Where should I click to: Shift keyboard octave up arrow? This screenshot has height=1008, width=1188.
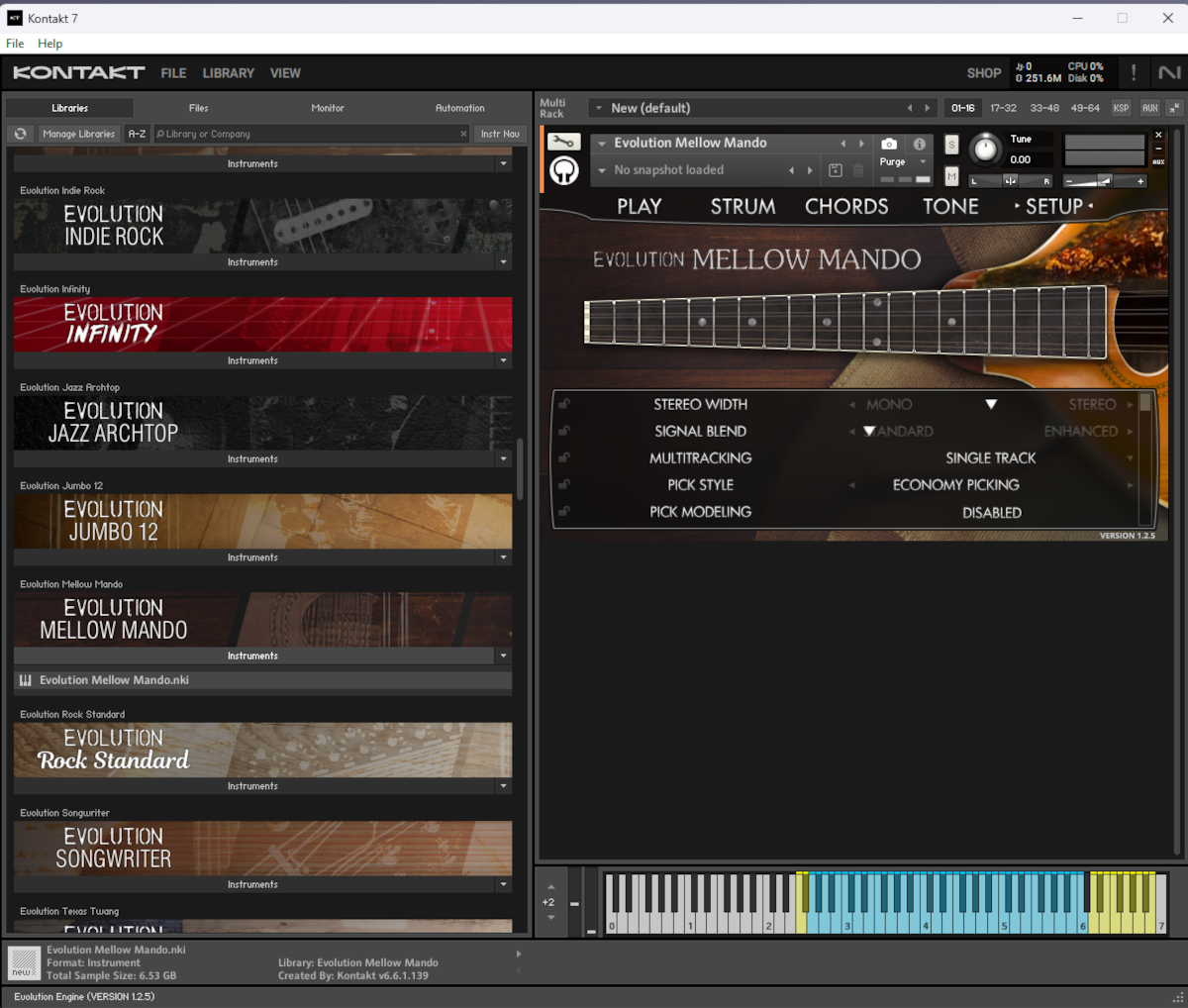point(551,886)
